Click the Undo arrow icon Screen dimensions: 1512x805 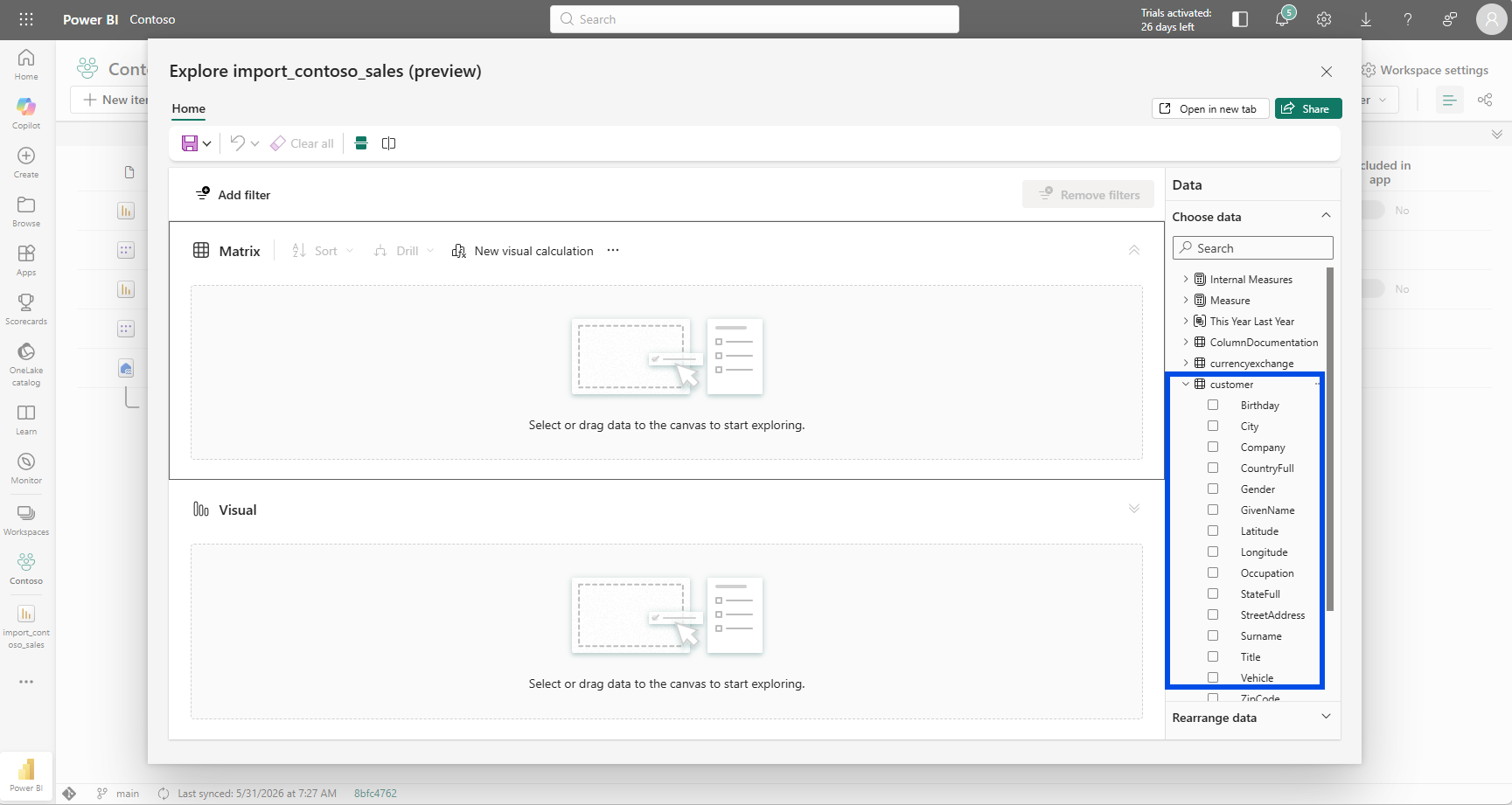point(238,143)
